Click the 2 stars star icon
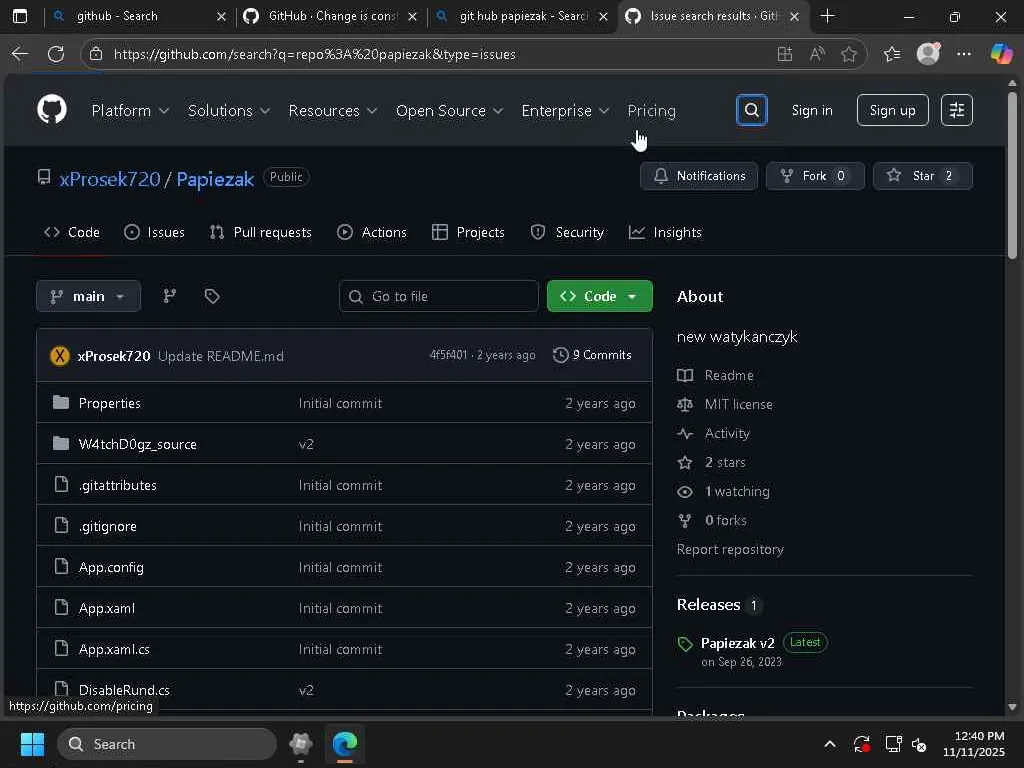Image resolution: width=1024 pixels, height=768 pixels. point(684,462)
